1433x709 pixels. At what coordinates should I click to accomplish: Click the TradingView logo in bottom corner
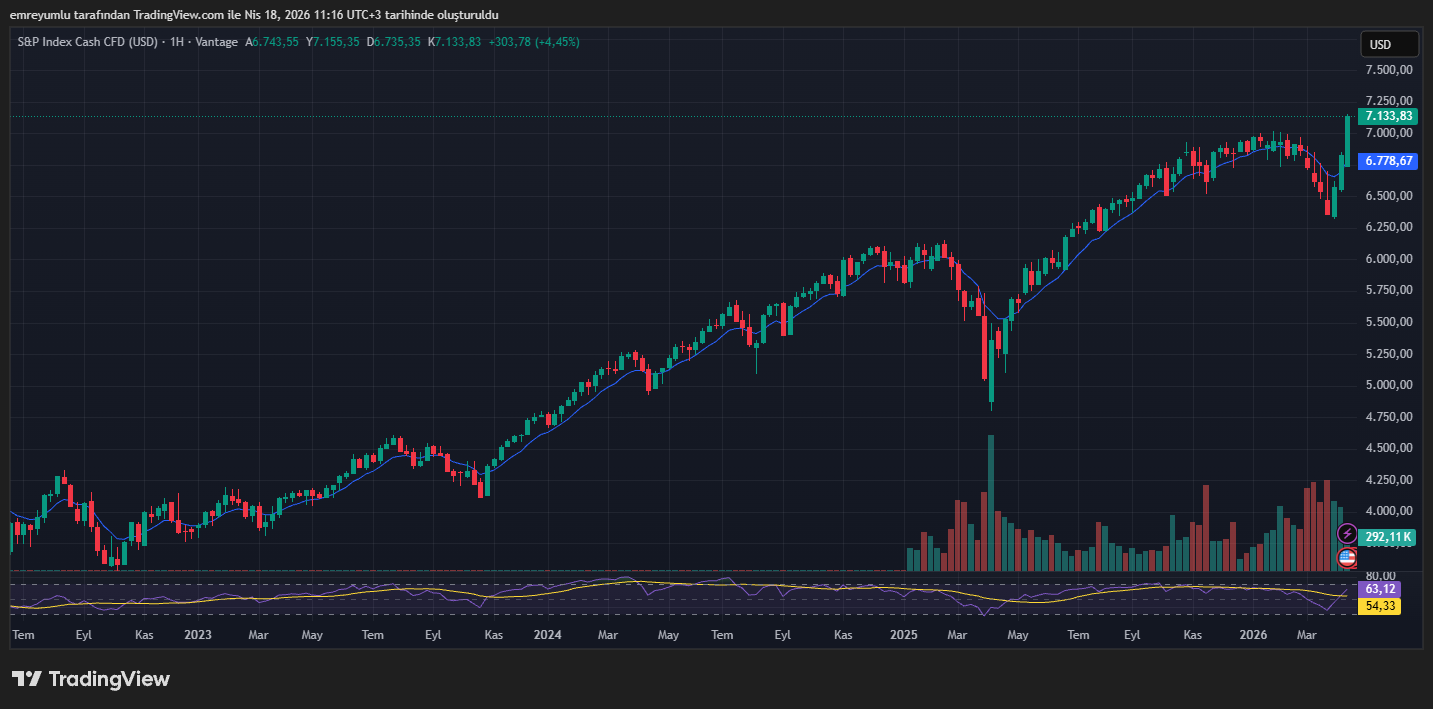90,679
